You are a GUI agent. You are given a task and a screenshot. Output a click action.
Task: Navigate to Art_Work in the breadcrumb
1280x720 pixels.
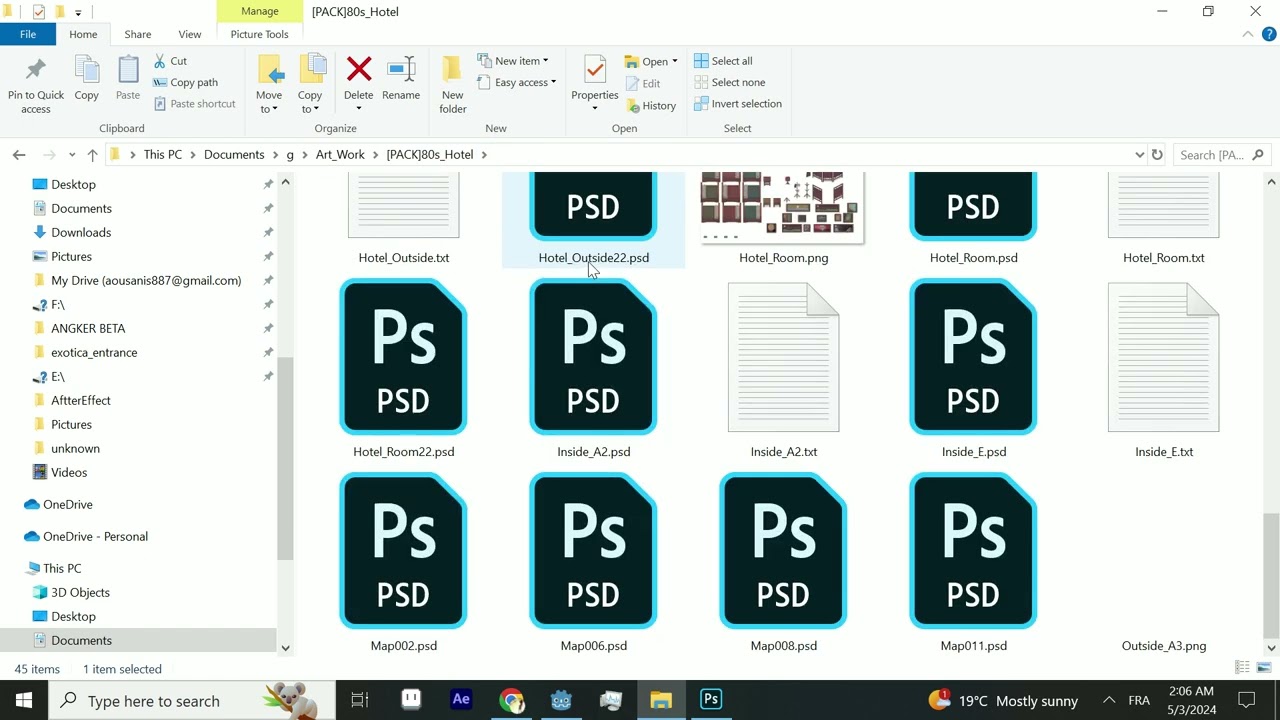(340, 155)
